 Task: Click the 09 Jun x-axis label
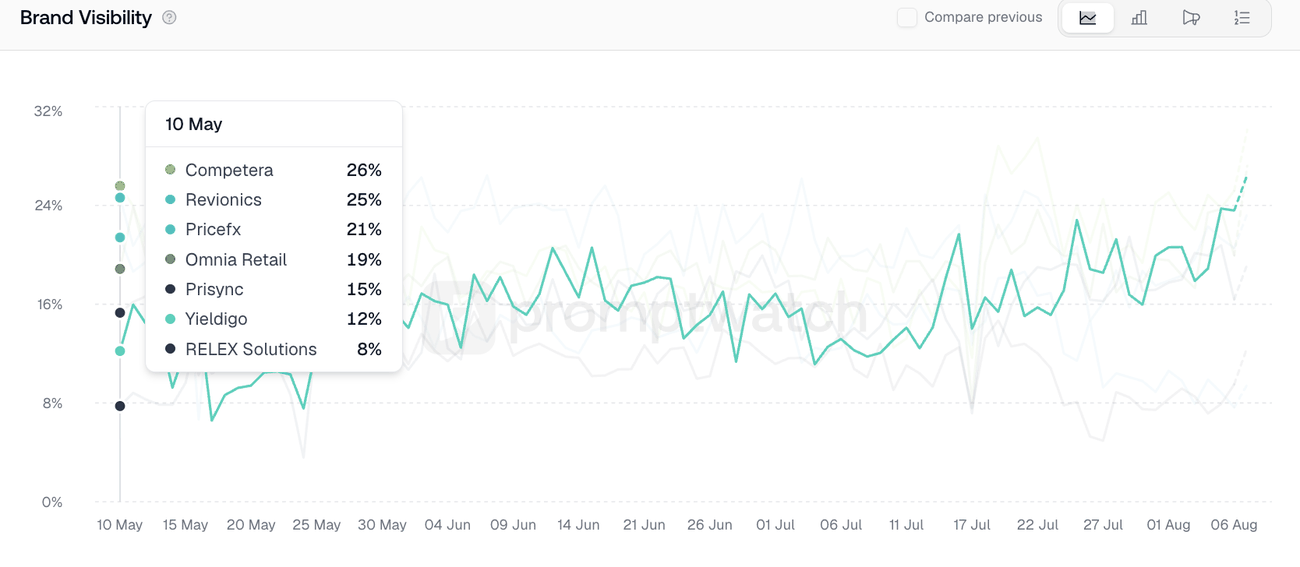tap(513, 524)
